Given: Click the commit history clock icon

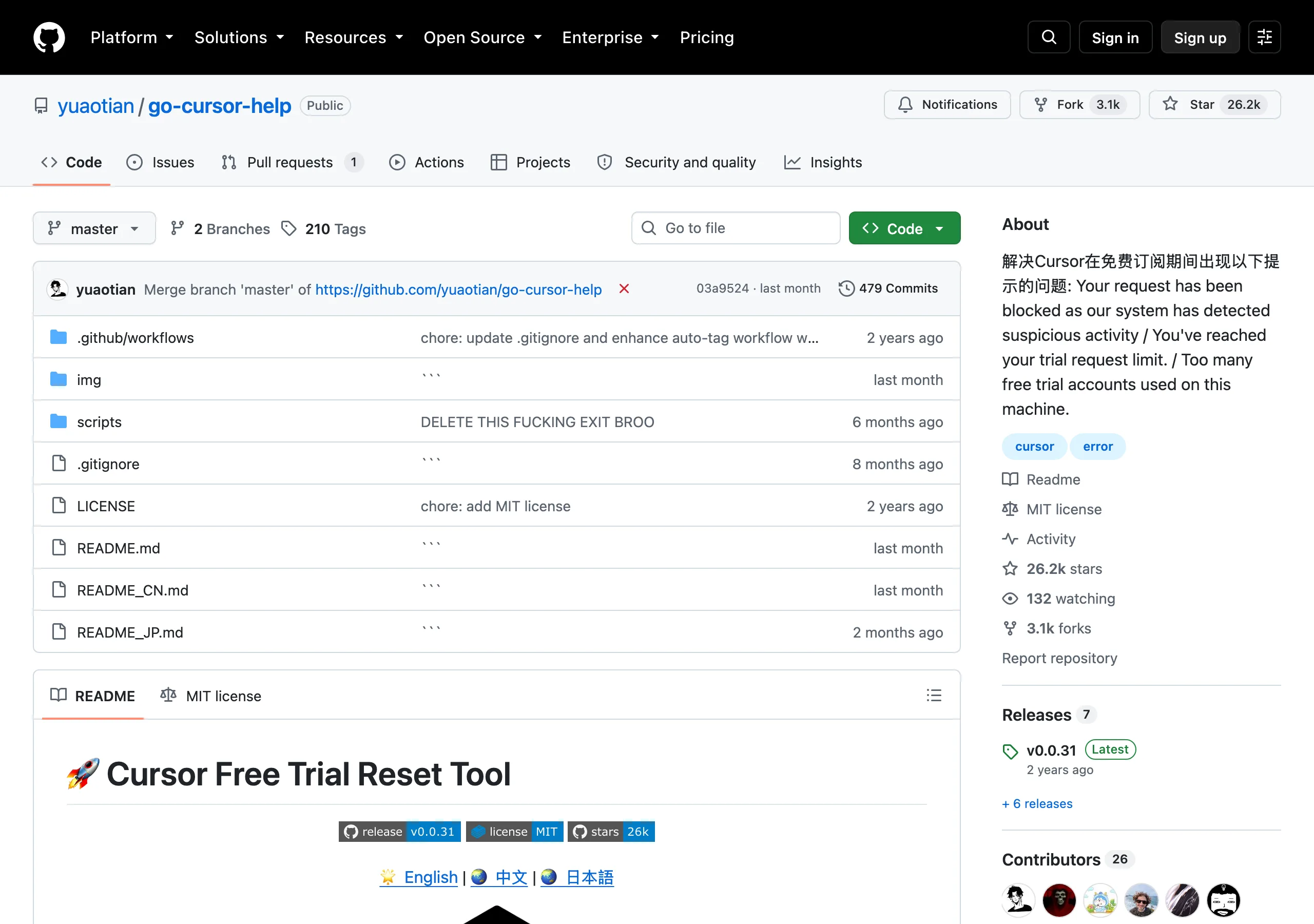Looking at the screenshot, I should [x=846, y=288].
